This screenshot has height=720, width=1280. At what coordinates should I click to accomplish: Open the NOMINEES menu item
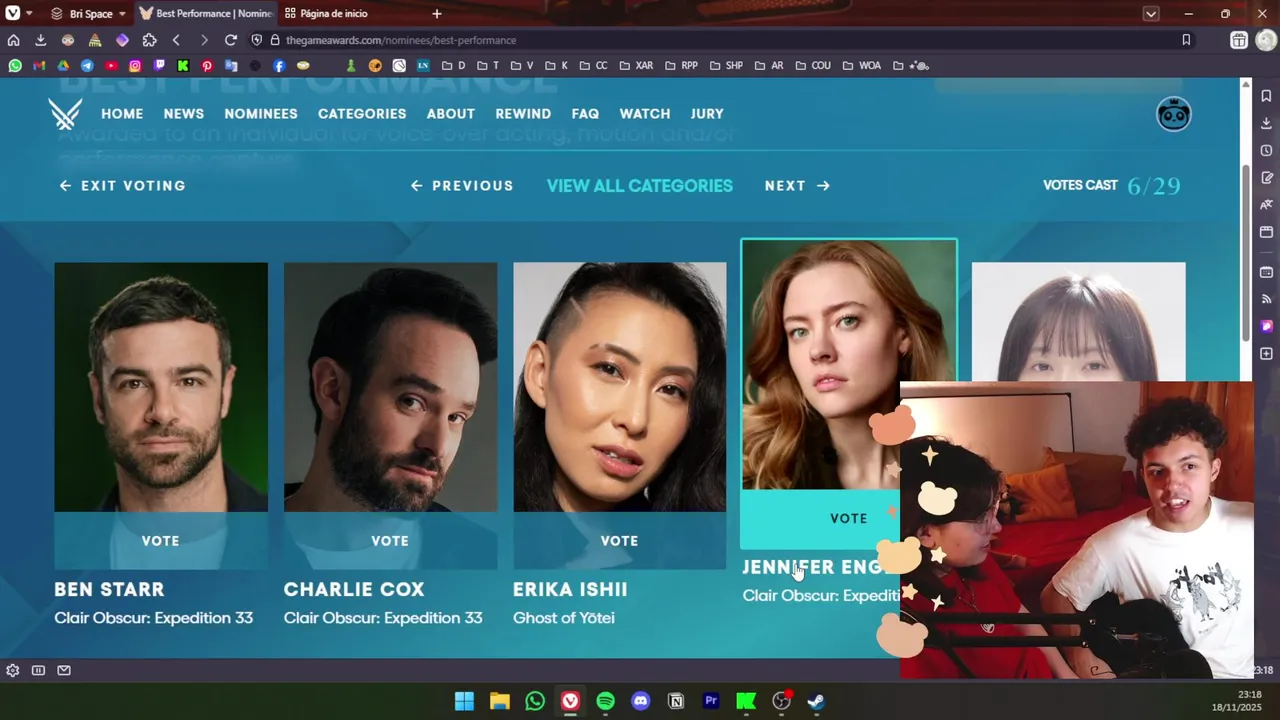pos(261,114)
